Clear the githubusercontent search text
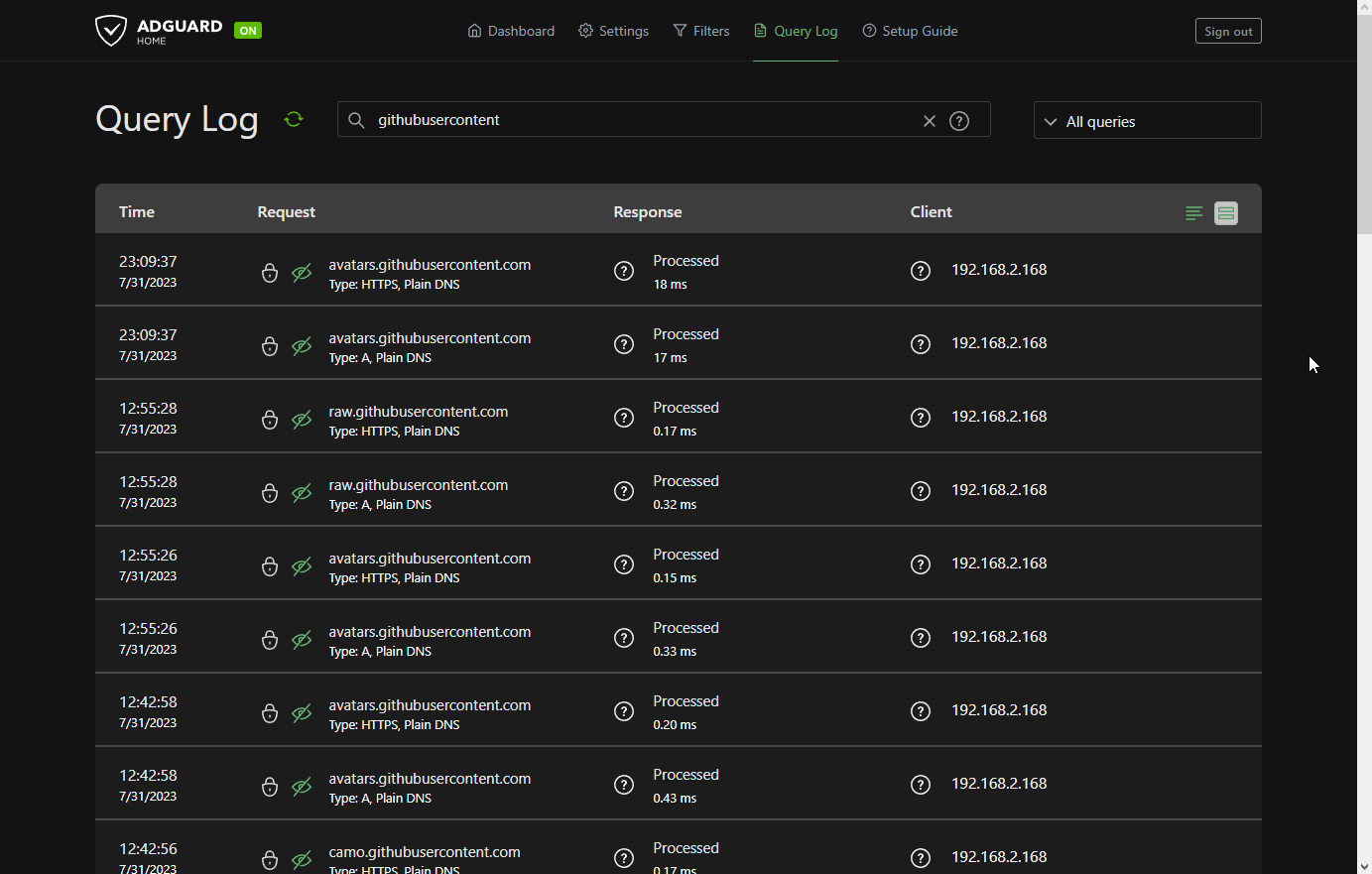The image size is (1372, 874). click(929, 120)
